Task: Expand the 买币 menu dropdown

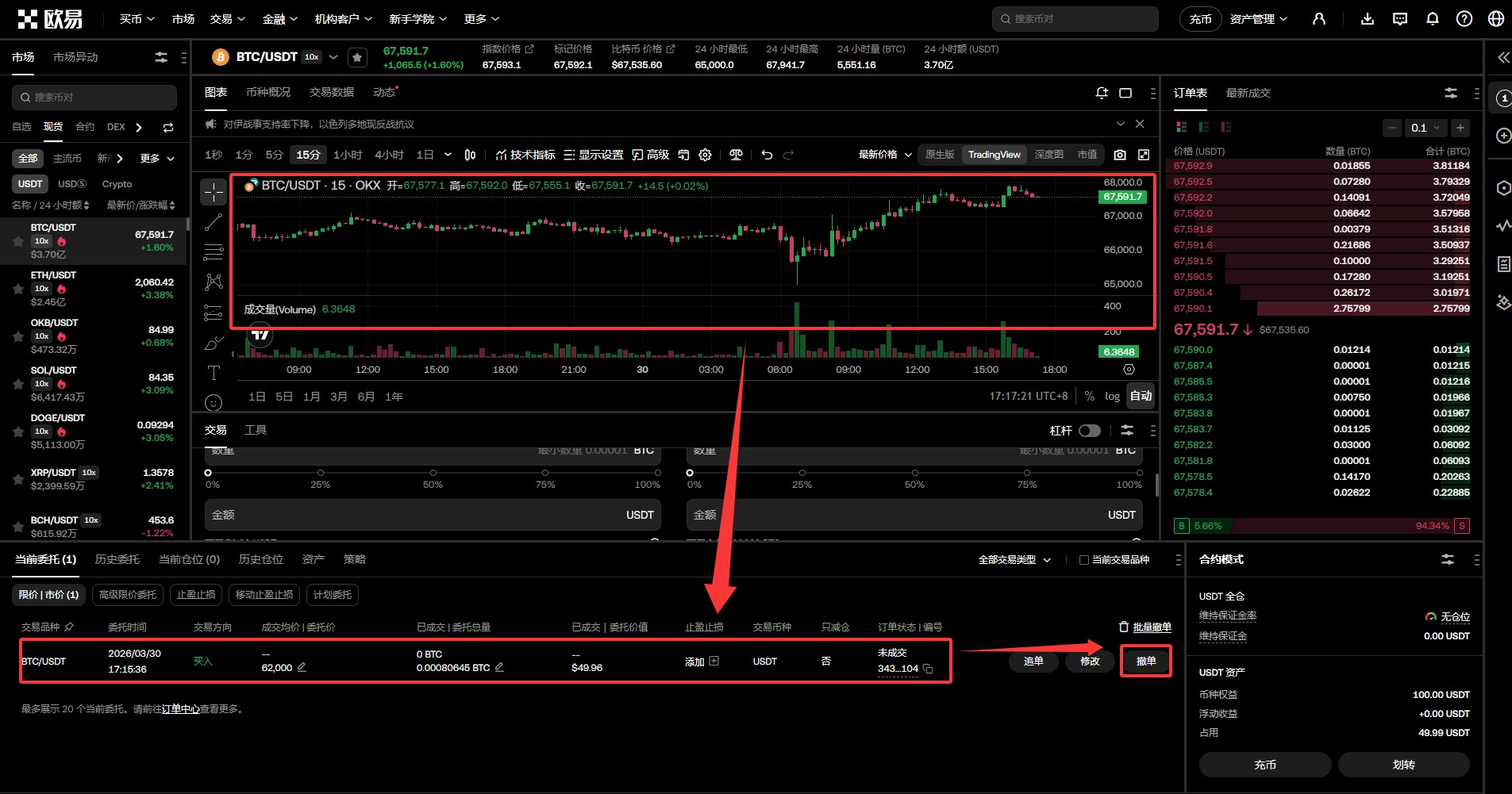Action: click(x=137, y=19)
